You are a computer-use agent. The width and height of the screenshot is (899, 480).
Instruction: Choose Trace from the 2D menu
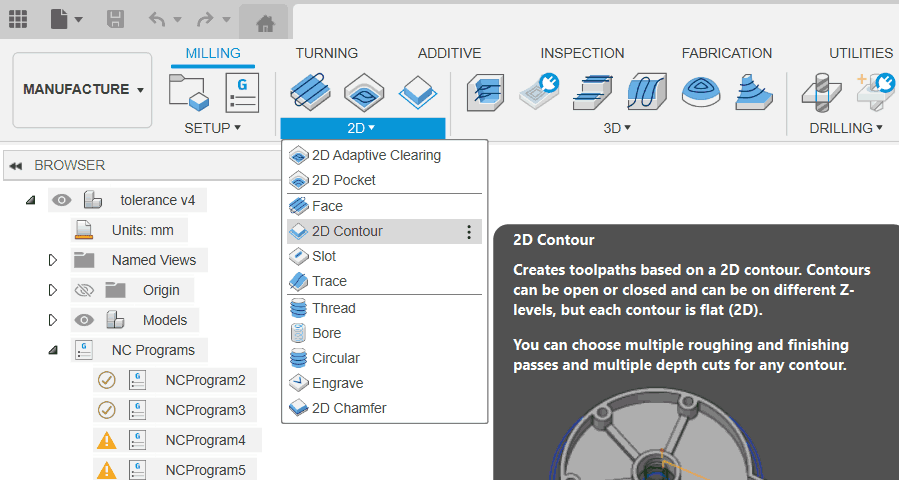384,281
